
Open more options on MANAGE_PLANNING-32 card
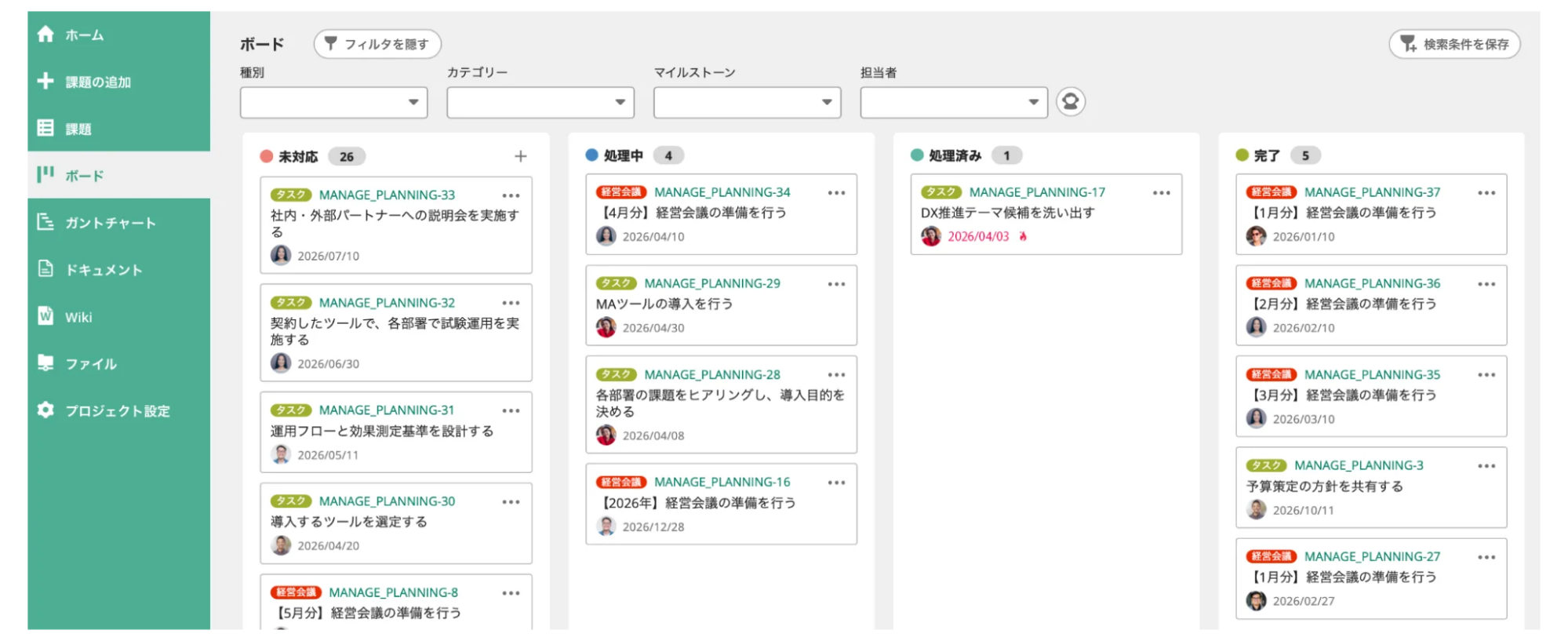click(x=511, y=303)
